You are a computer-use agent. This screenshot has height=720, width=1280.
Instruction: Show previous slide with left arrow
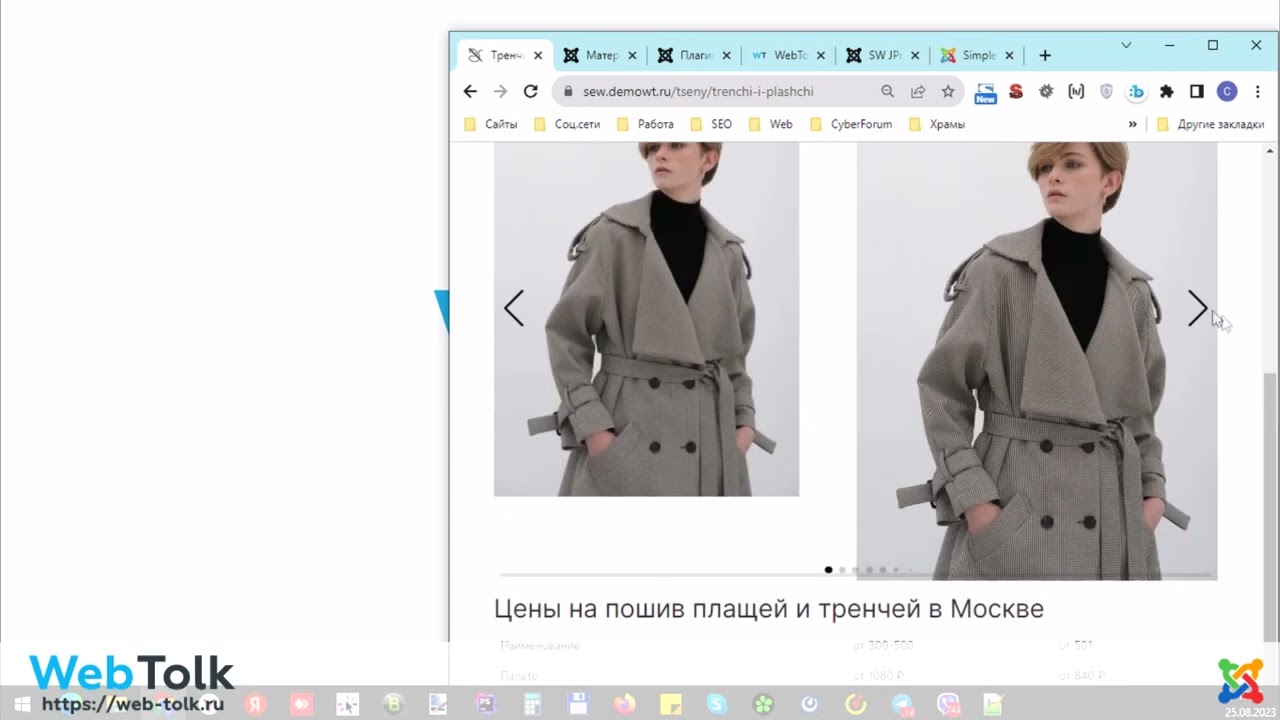pyautogui.click(x=514, y=308)
